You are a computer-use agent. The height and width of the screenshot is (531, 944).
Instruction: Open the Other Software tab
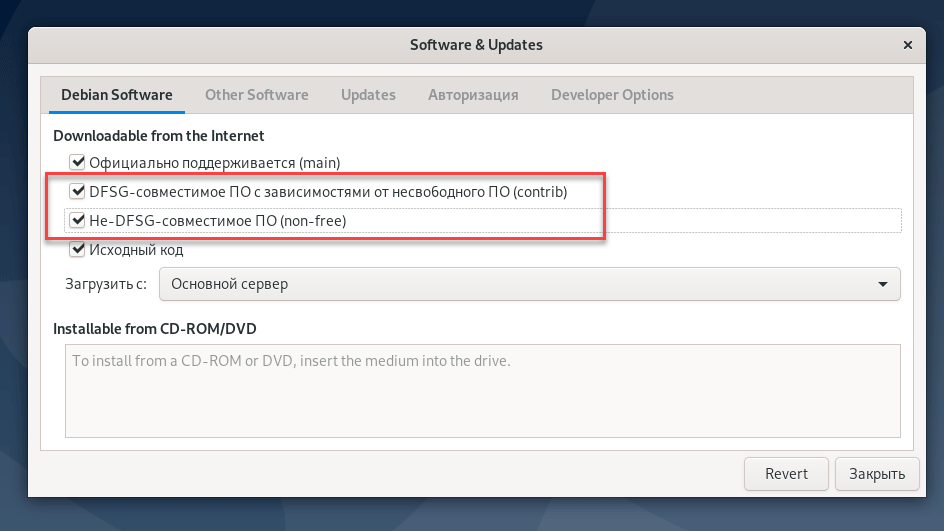pyautogui.click(x=256, y=95)
